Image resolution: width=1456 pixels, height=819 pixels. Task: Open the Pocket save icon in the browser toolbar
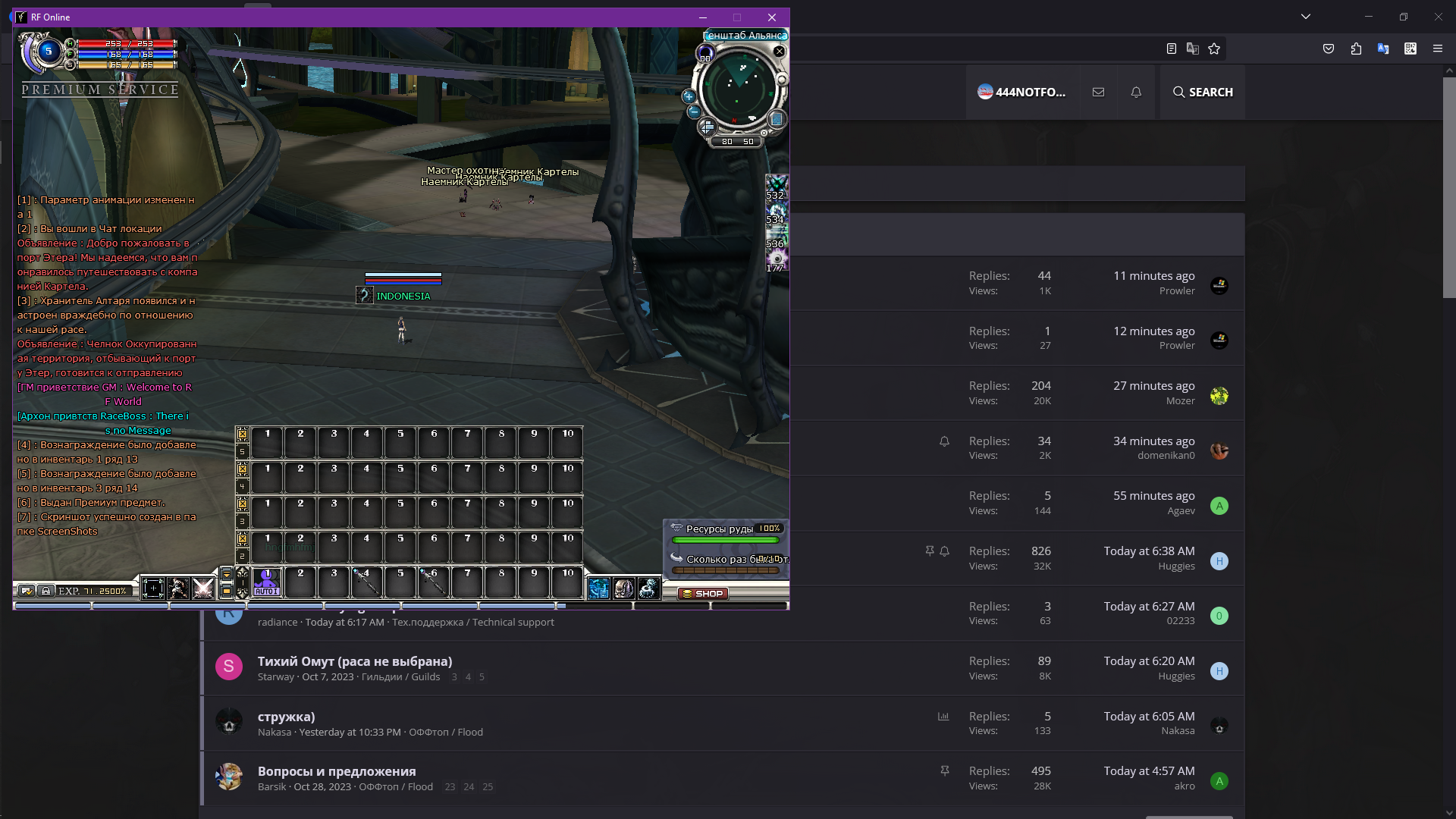tap(1328, 49)
